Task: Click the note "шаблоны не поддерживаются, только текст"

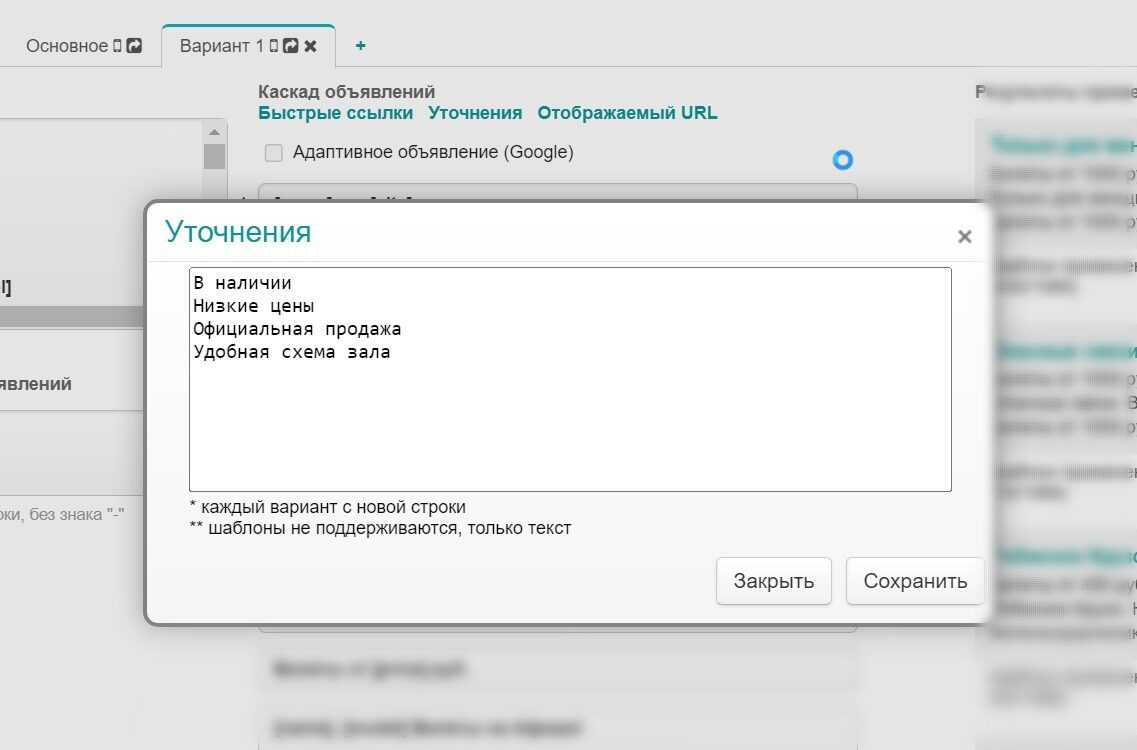Action: click(x=389, y=528)
